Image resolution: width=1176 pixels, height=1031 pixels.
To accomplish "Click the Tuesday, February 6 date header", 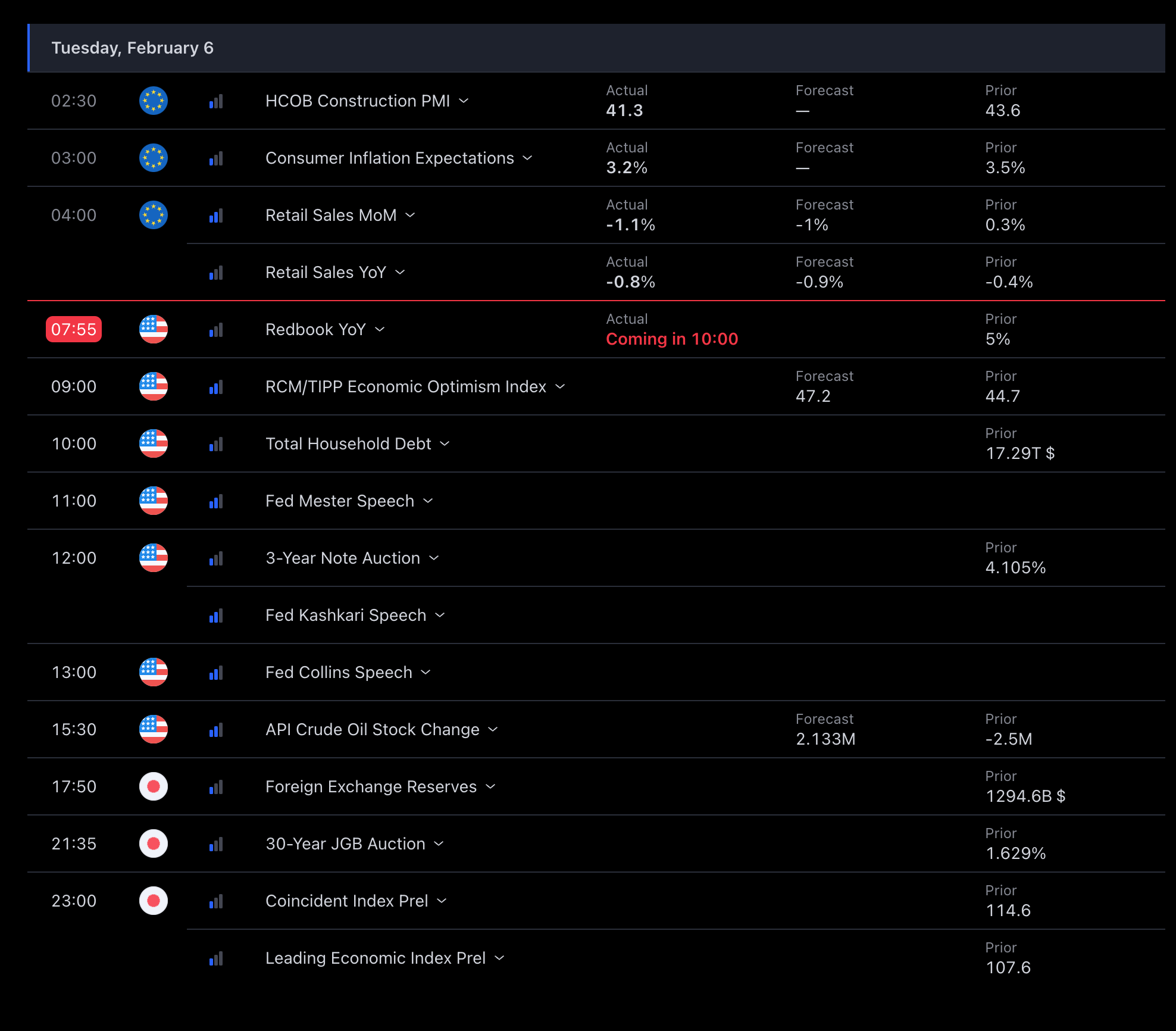I will pyautogui.click(x=132, y=48).
